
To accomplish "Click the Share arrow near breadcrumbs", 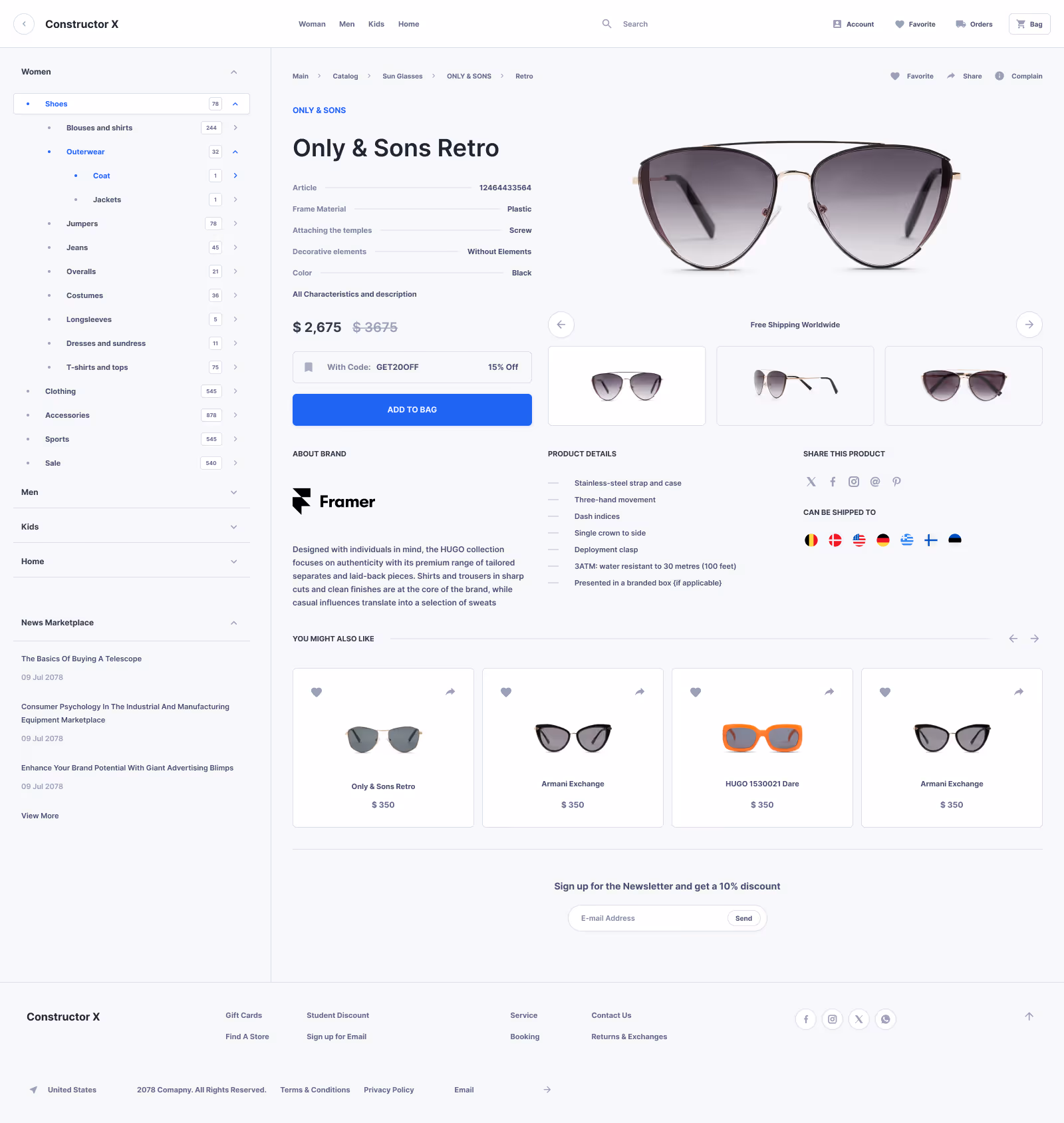I will pos(951,76).
